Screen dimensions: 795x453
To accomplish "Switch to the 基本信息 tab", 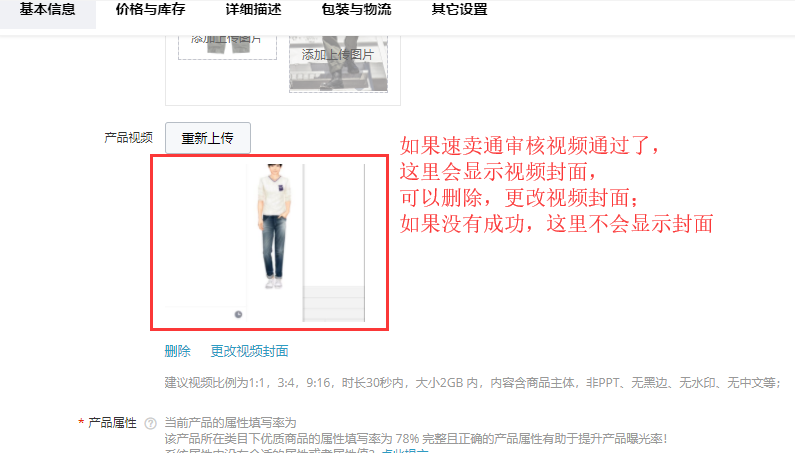I will click(48, 10).
